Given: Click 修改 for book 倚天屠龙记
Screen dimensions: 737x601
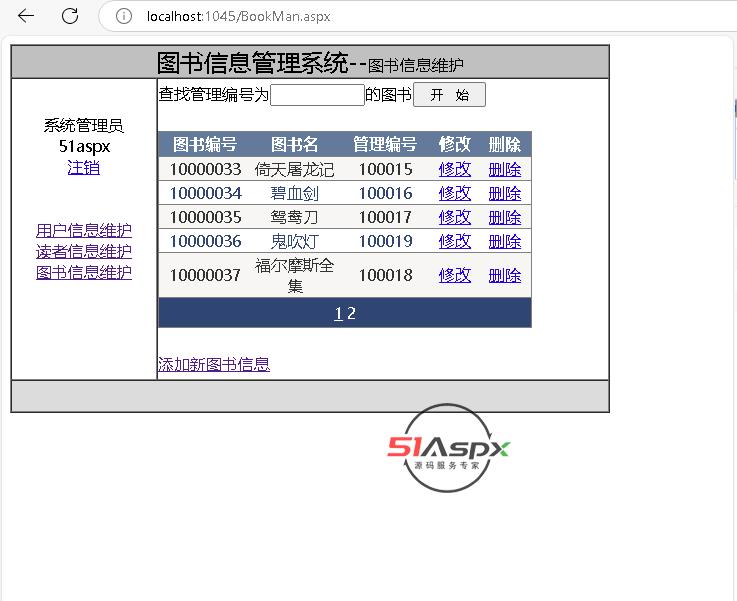Looking at the screenshot, I should 454,169.
